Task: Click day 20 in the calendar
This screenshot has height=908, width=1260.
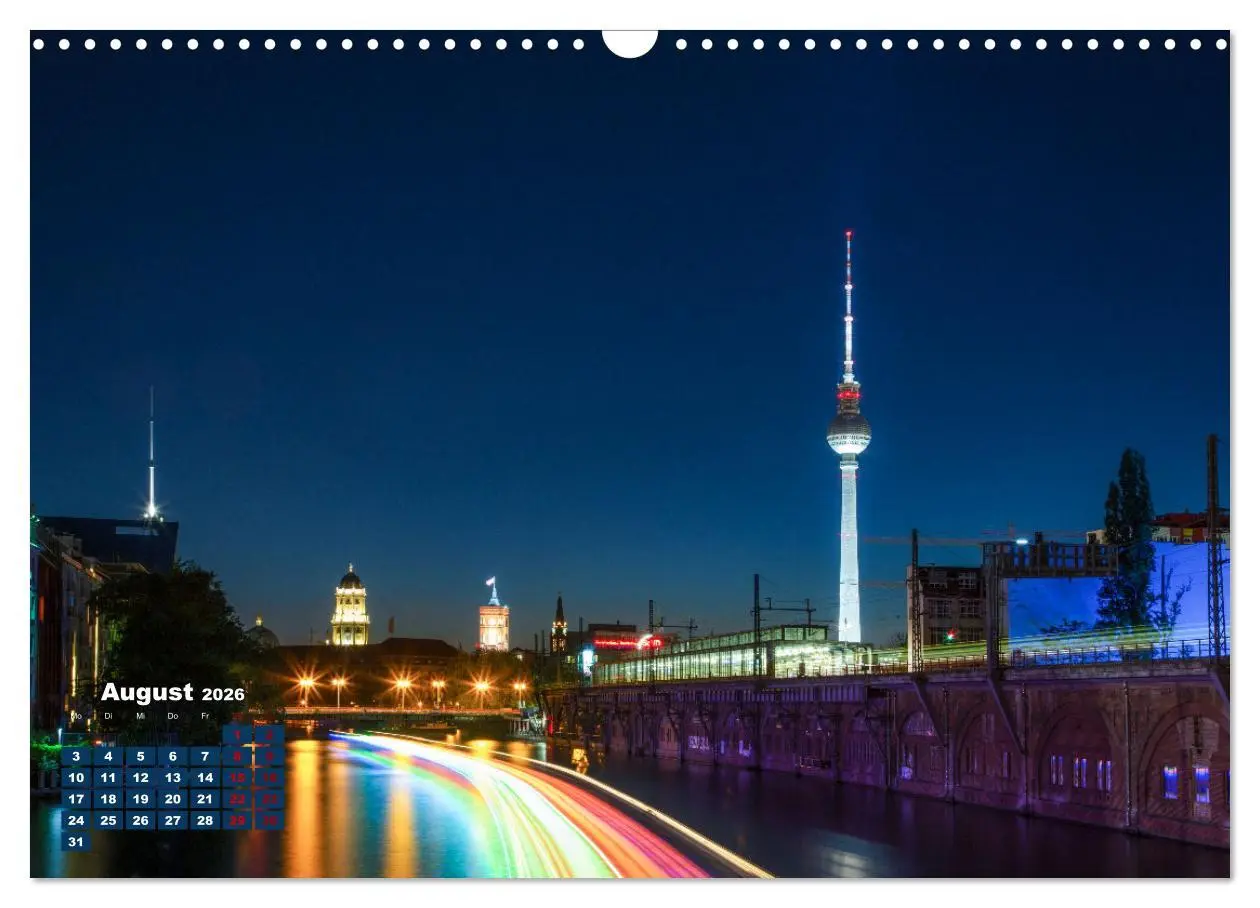Action: pos(172,799)
